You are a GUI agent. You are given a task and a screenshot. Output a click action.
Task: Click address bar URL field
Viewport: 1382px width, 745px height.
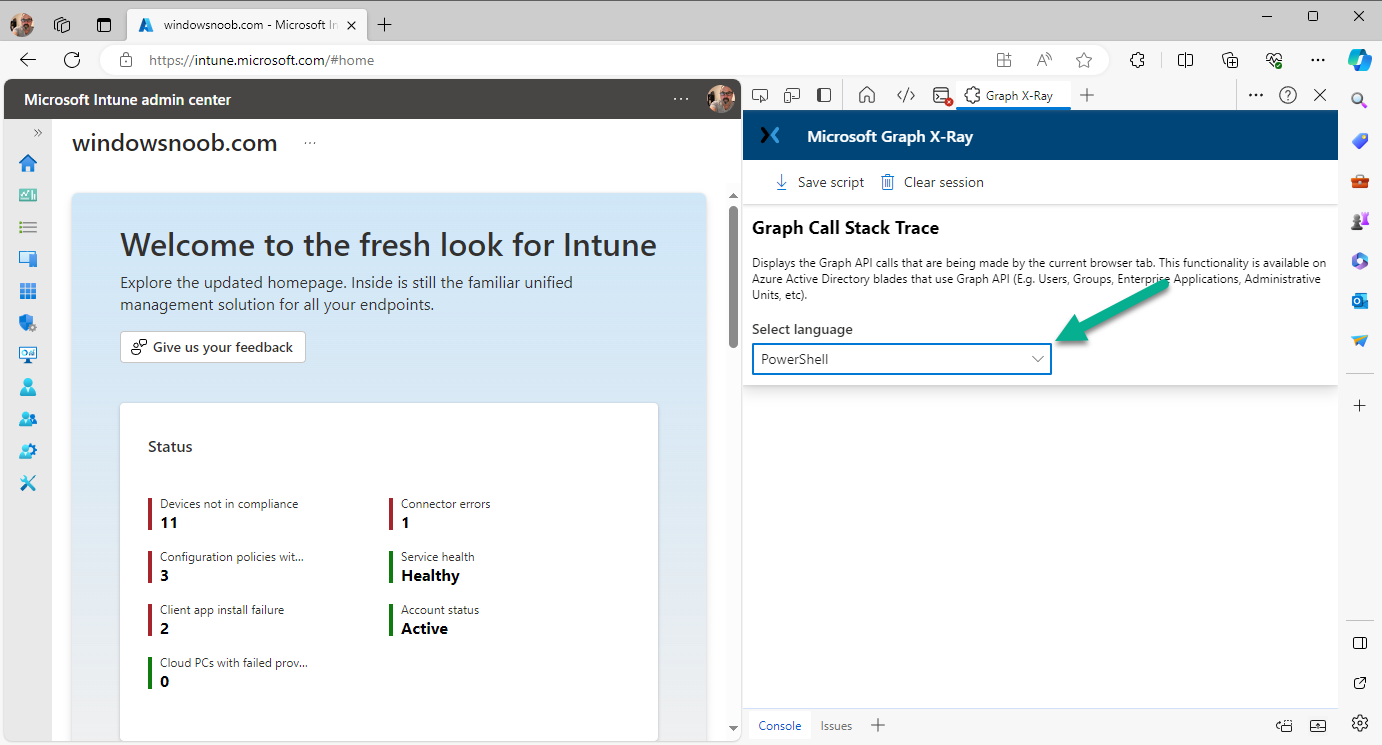pyautogui.click(x=560, y=60)
